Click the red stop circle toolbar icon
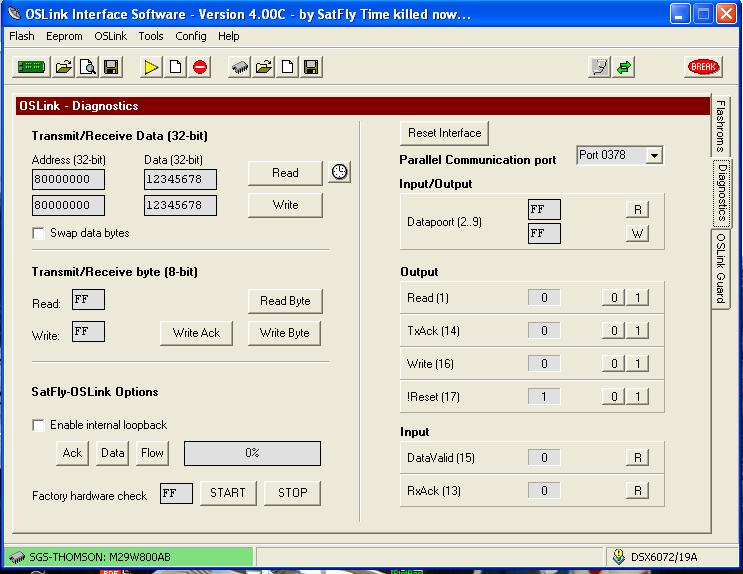The image size is (743, 574). (x=200, y=67)
